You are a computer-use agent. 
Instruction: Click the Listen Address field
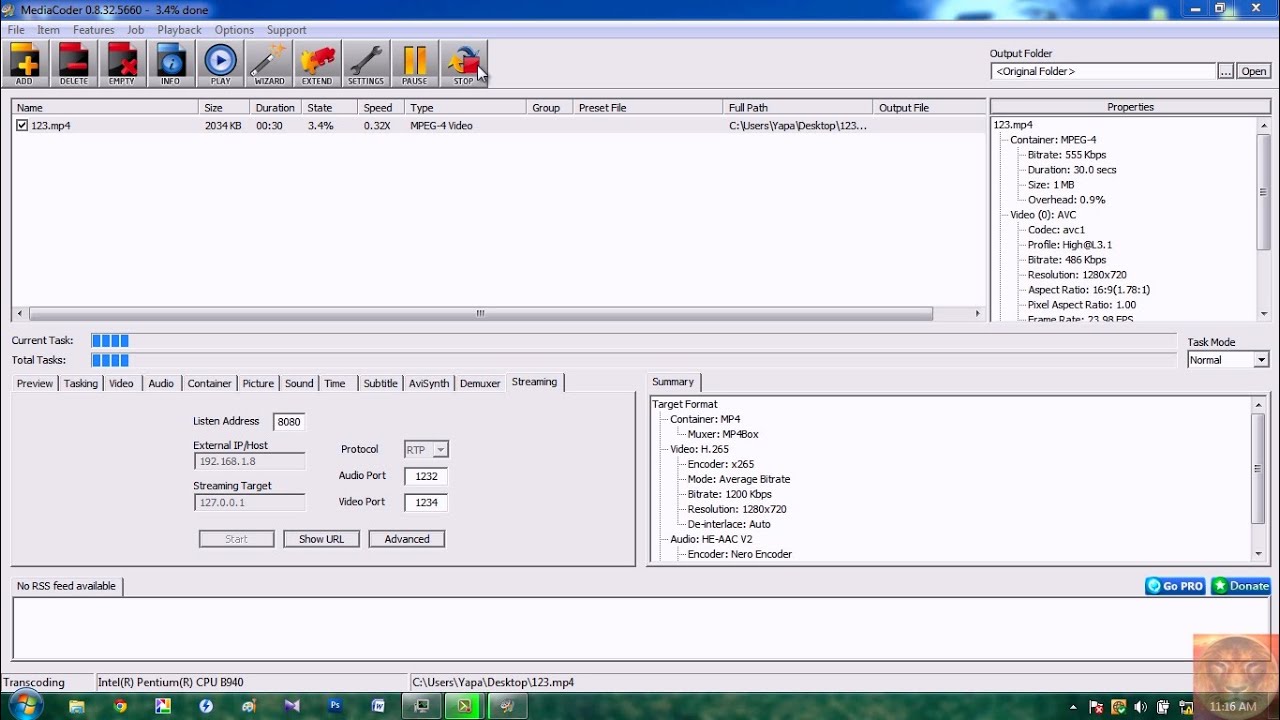click(x=289, y=422)
